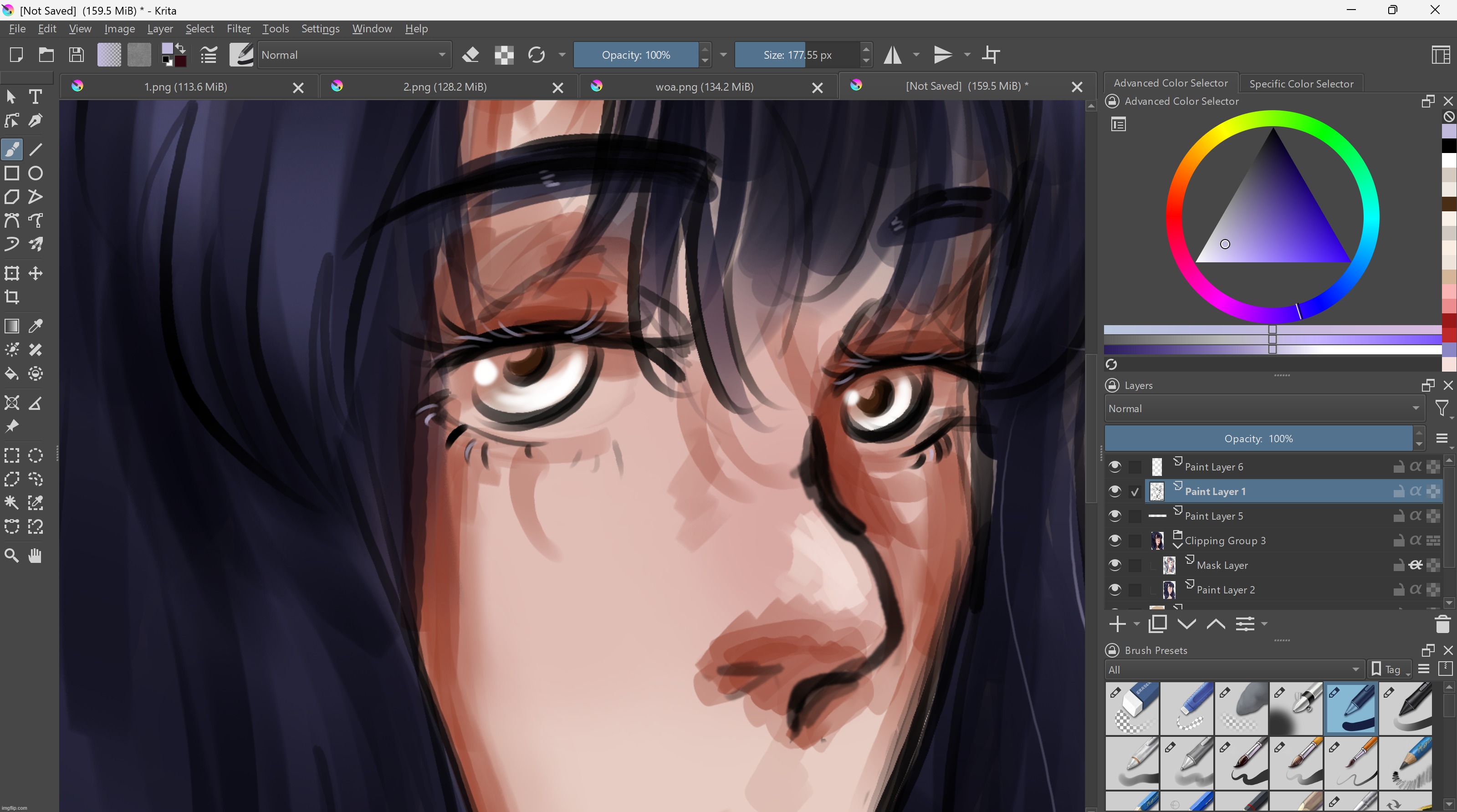The height and width of the screenshot is (812, 1457).
Task: Toggle eraser mode in toolbar
Action: 470,55
